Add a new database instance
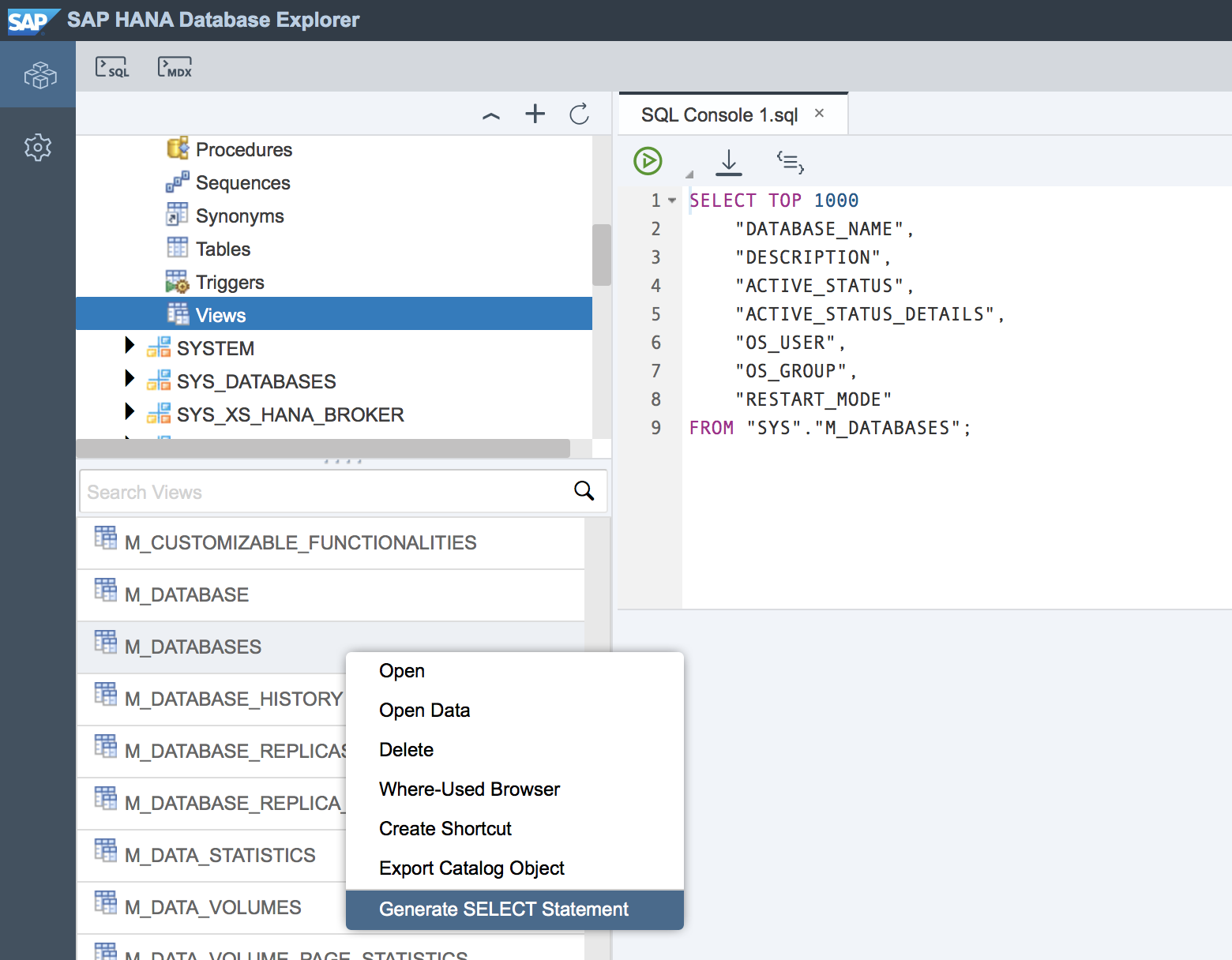Viewport: 1232px width, 960px height. pyautogui.click(x=535, y=114)
